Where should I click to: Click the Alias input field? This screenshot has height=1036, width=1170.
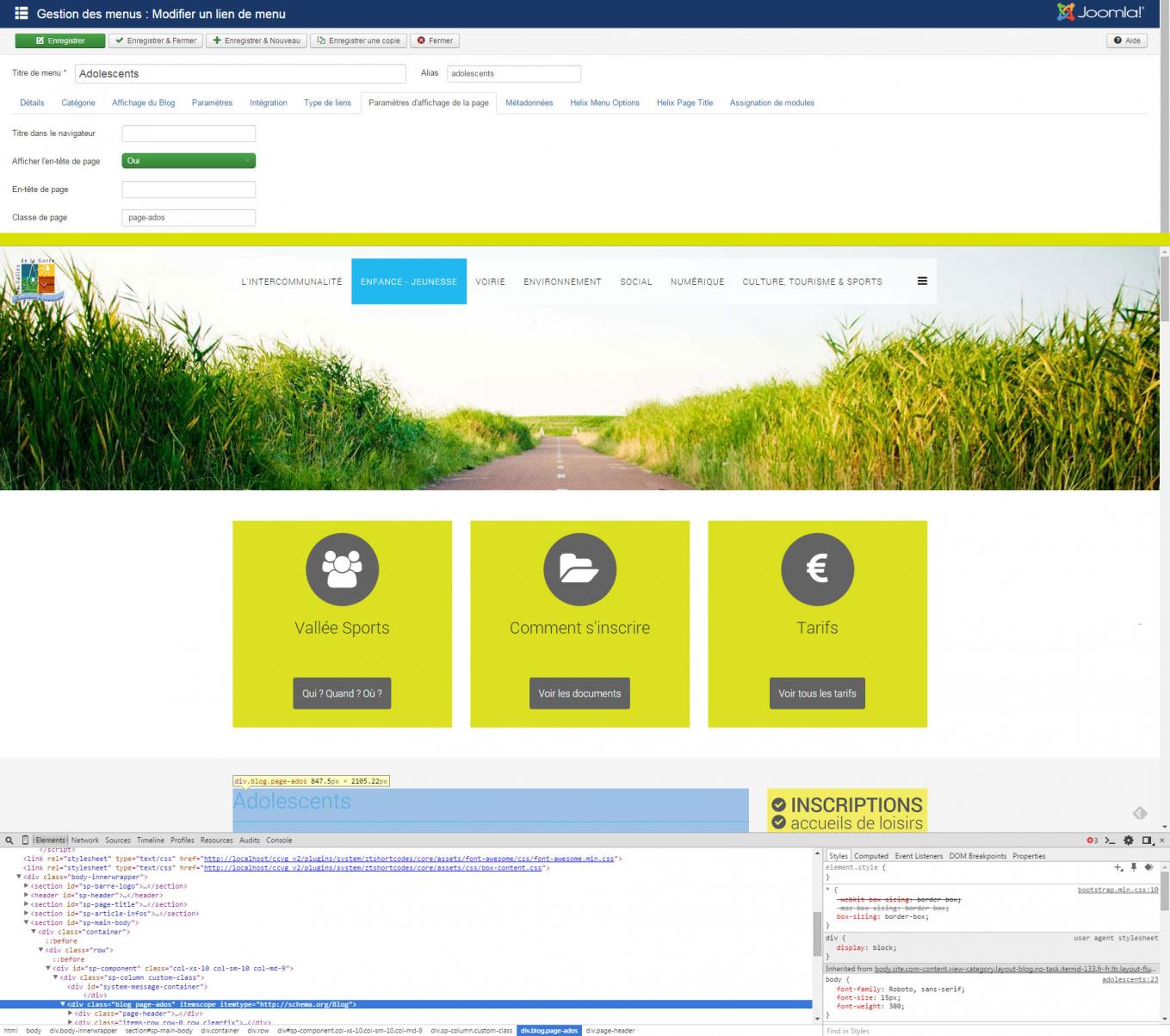(x=514, y=74)
